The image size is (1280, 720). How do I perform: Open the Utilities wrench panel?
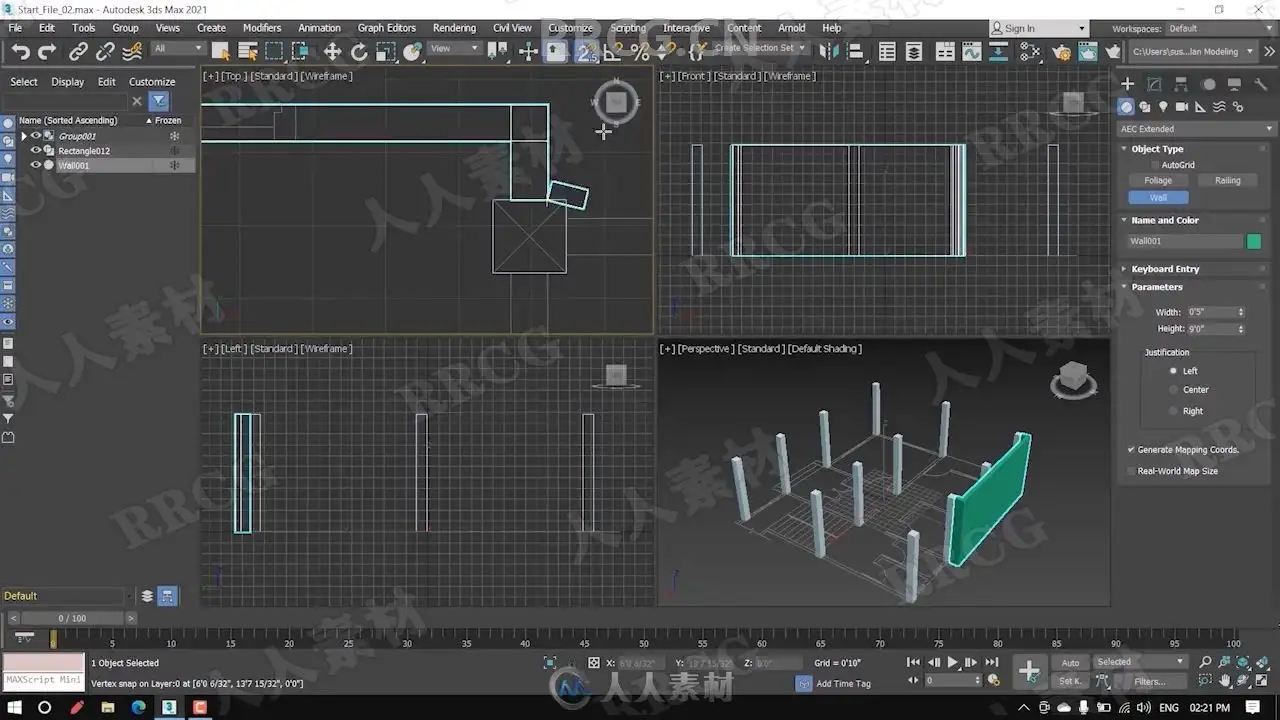[1261, 85]
